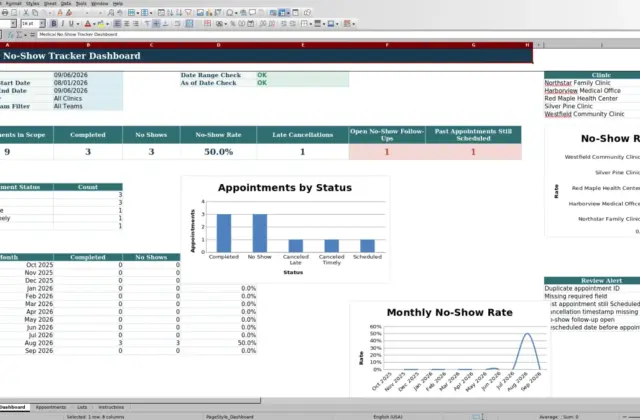The image size is (640, 420).
Task: Align cell content to top
Action: (147, 24)
